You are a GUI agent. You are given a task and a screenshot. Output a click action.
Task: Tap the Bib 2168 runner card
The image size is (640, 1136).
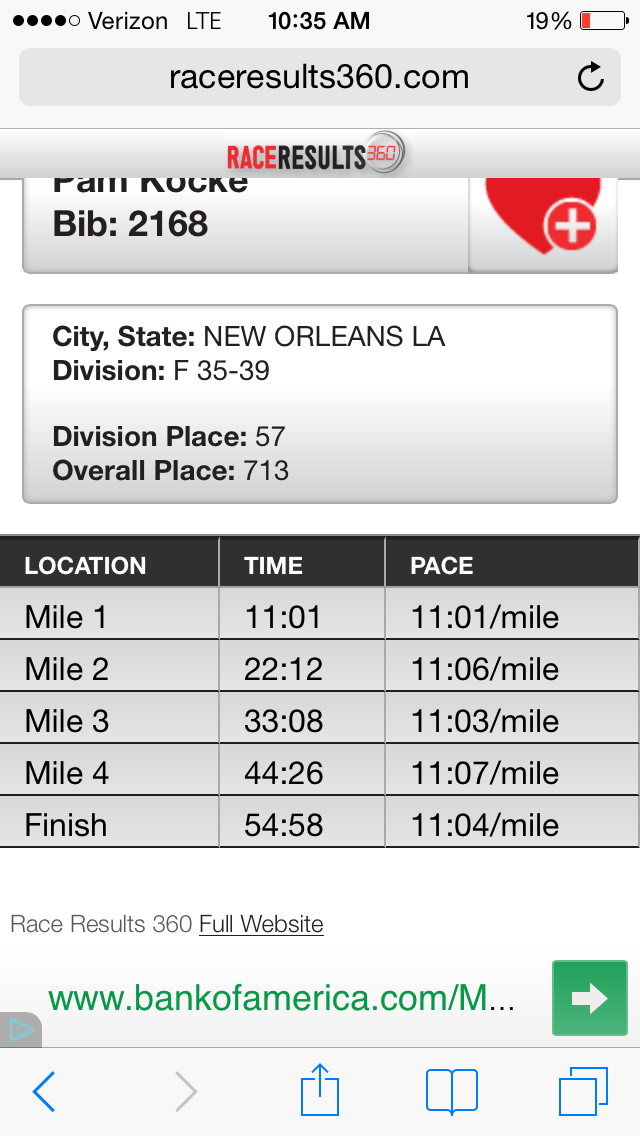click(245, 222)
